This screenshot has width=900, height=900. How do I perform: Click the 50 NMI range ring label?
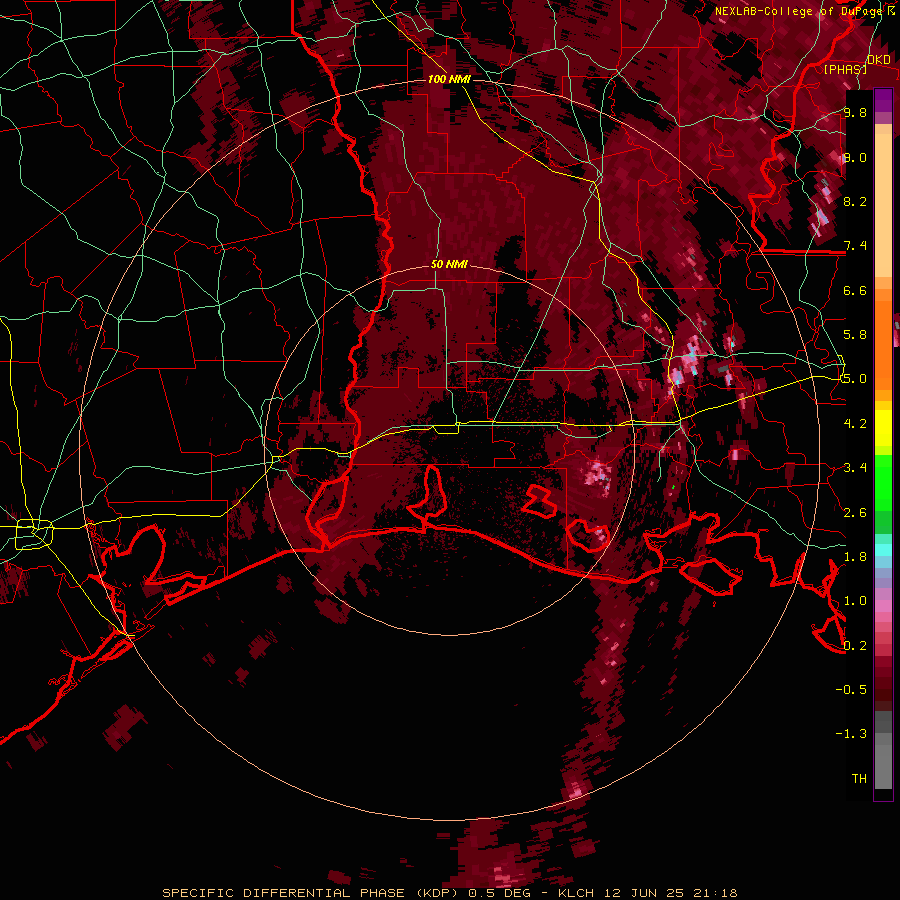(449, 264)
